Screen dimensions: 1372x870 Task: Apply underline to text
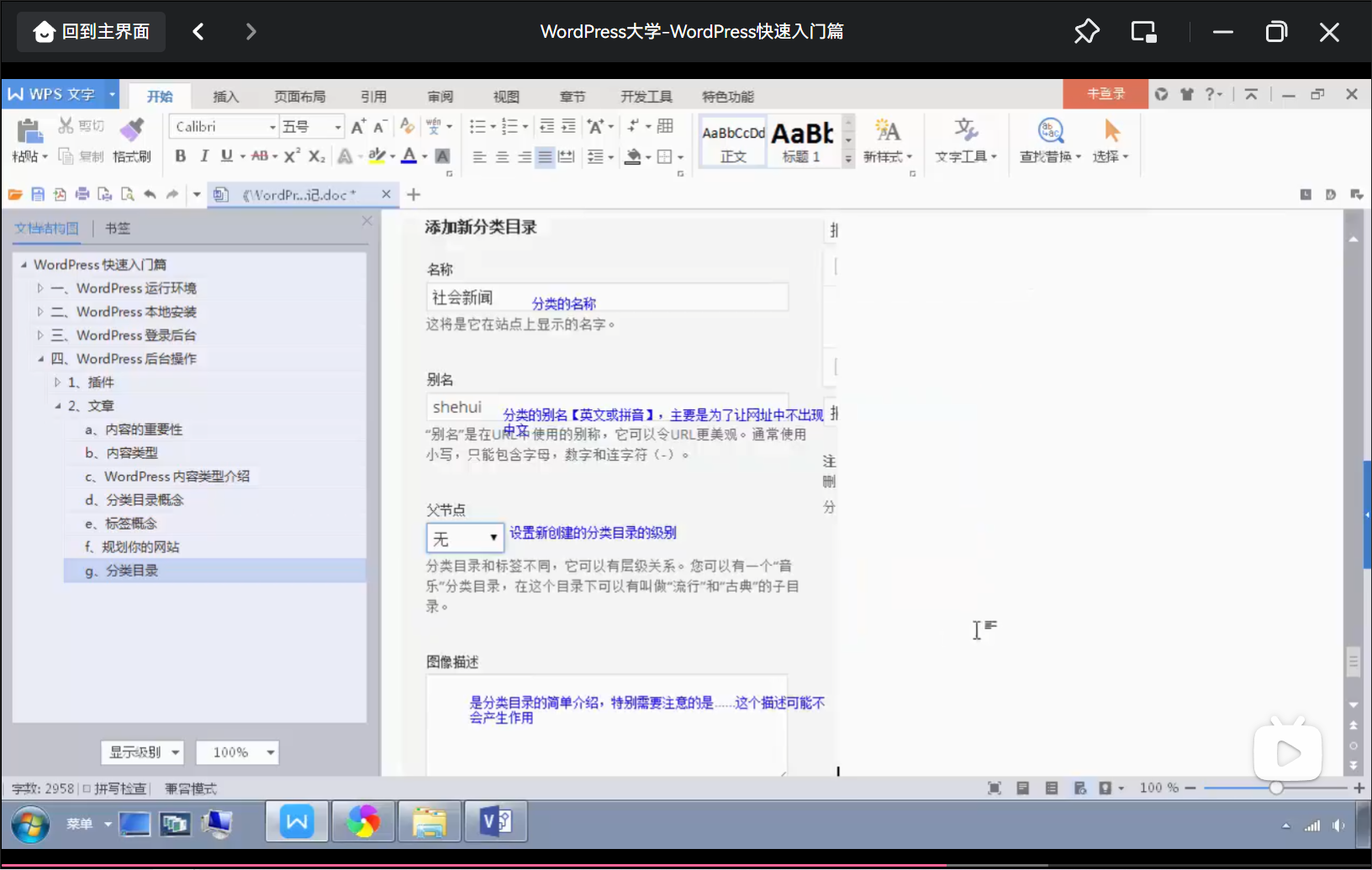pos(226,156)
